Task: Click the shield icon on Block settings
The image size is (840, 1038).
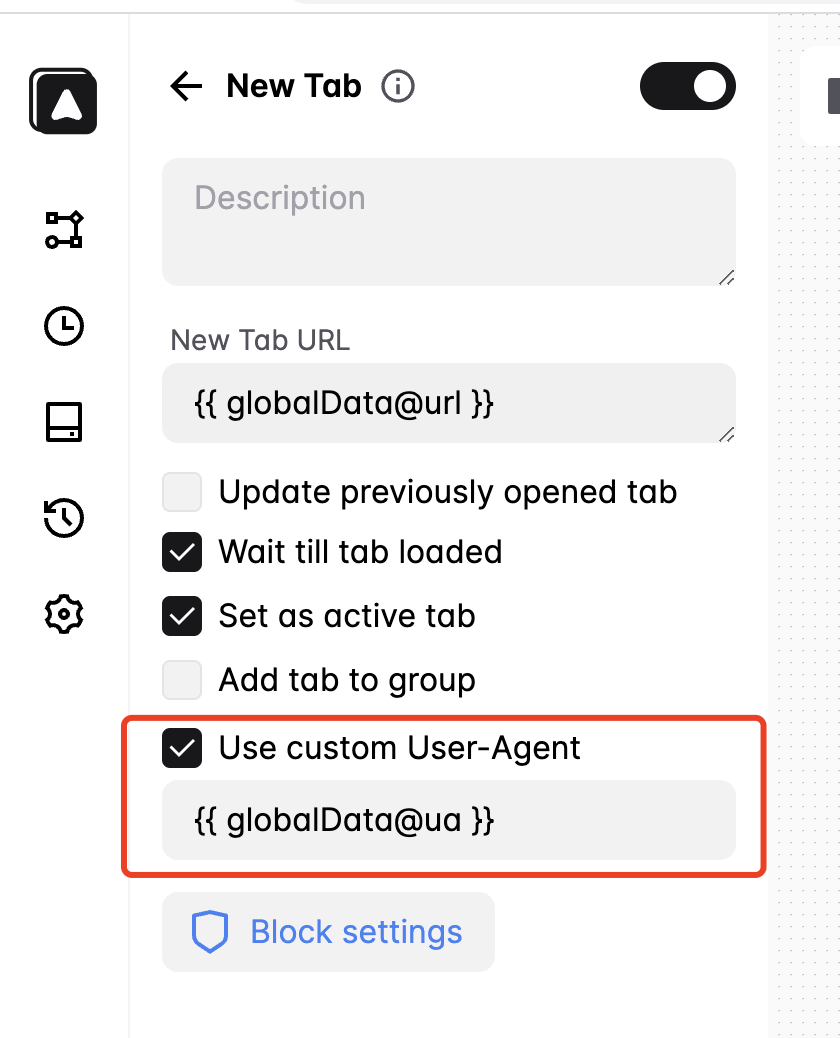Action: tap(208, 931)
